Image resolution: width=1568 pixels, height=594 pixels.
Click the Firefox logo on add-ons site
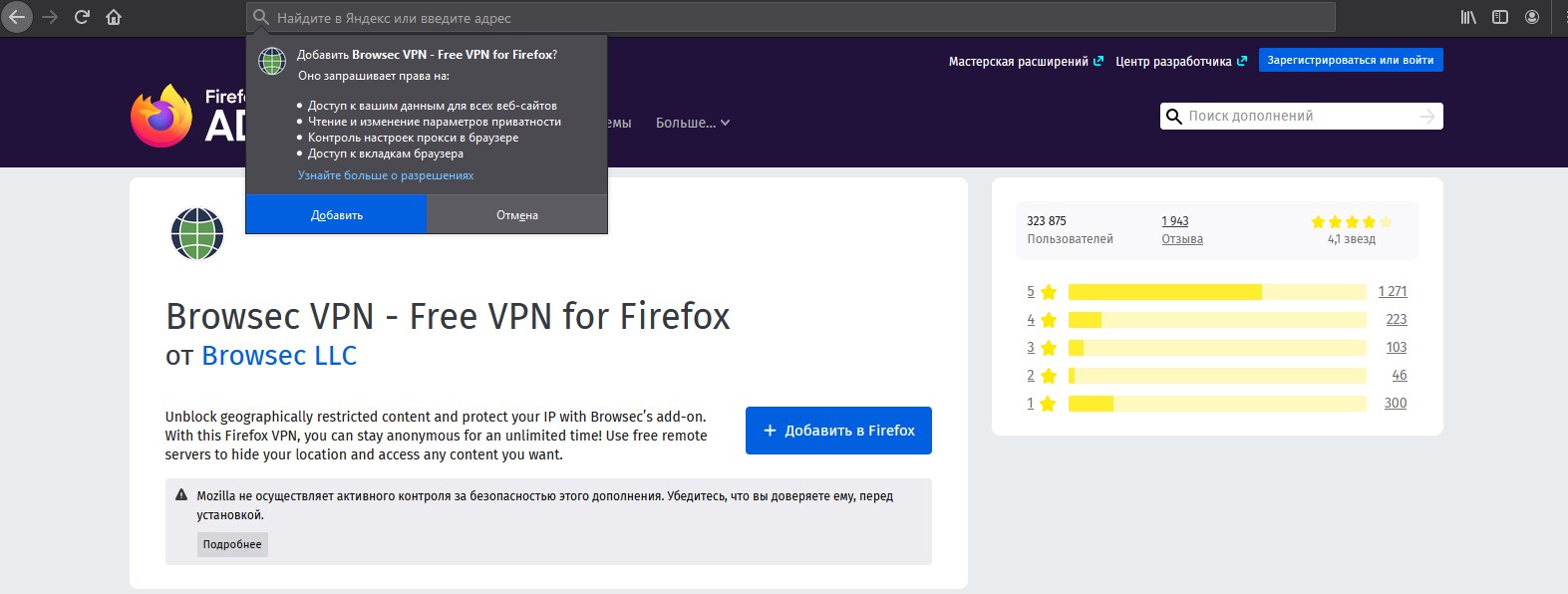point(161,117)
